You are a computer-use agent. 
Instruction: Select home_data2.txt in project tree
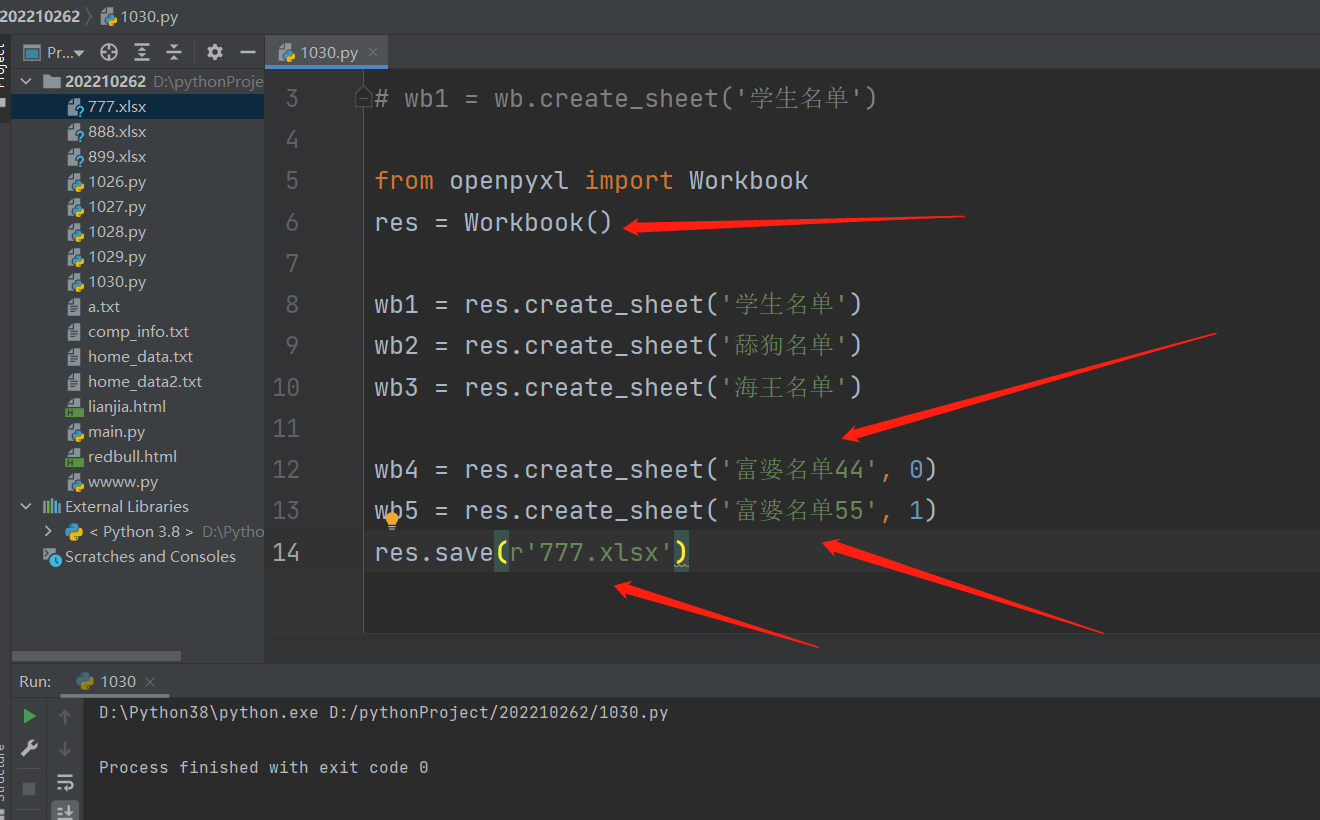[138, 381]
